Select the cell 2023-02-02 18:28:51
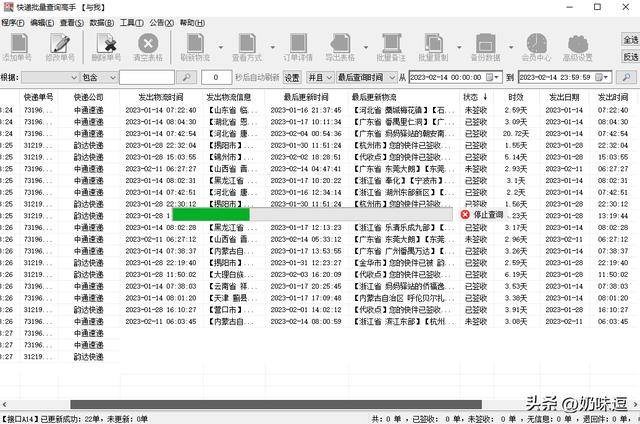The width and height of the screenshot is (640, 424). [x=306, y=157]
